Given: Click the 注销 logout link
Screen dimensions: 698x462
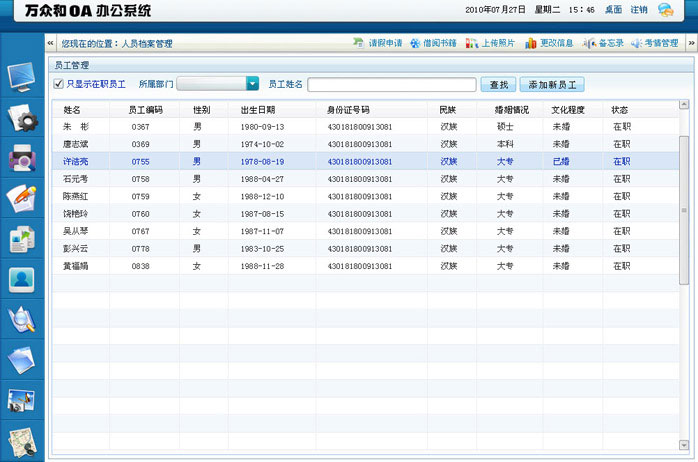Looking at the screenshot, I should pyautogui.click(x=638, y=10).
